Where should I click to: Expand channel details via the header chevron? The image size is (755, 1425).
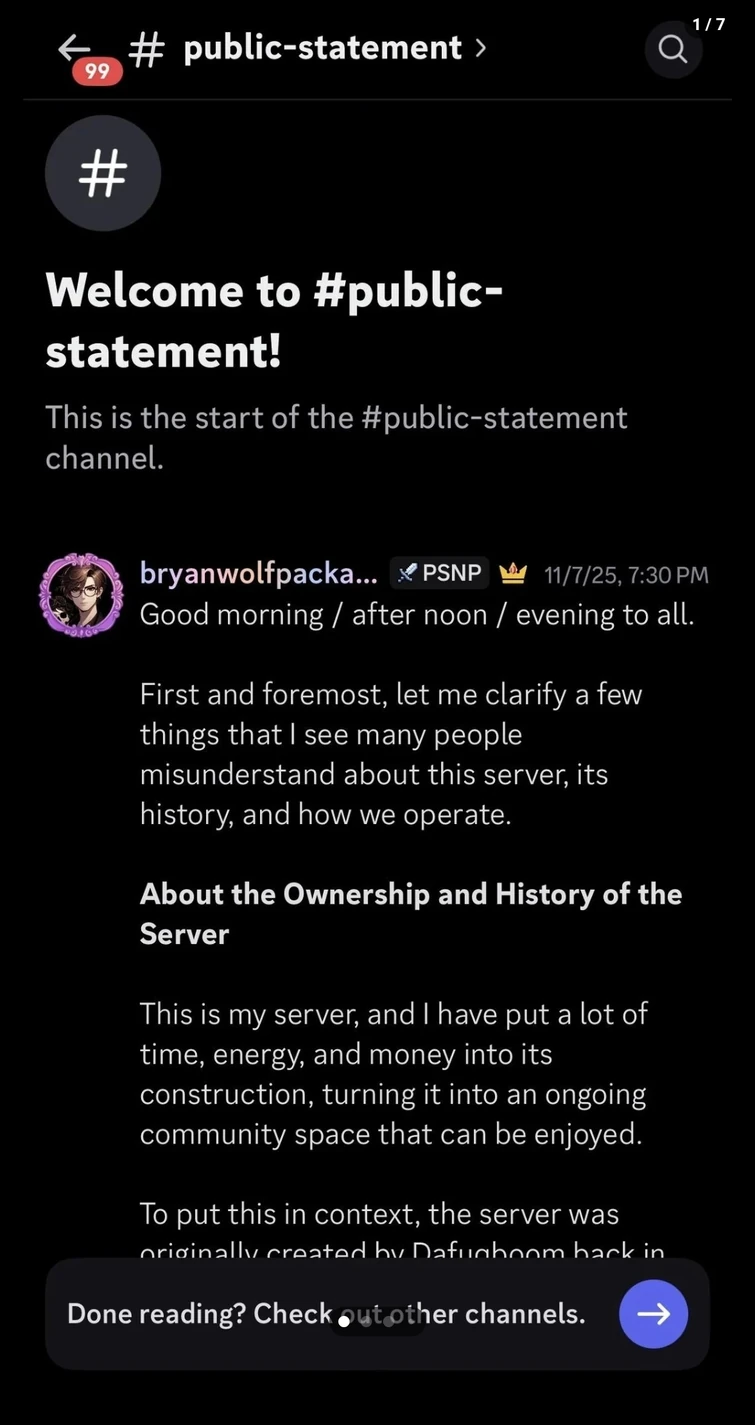481,47
